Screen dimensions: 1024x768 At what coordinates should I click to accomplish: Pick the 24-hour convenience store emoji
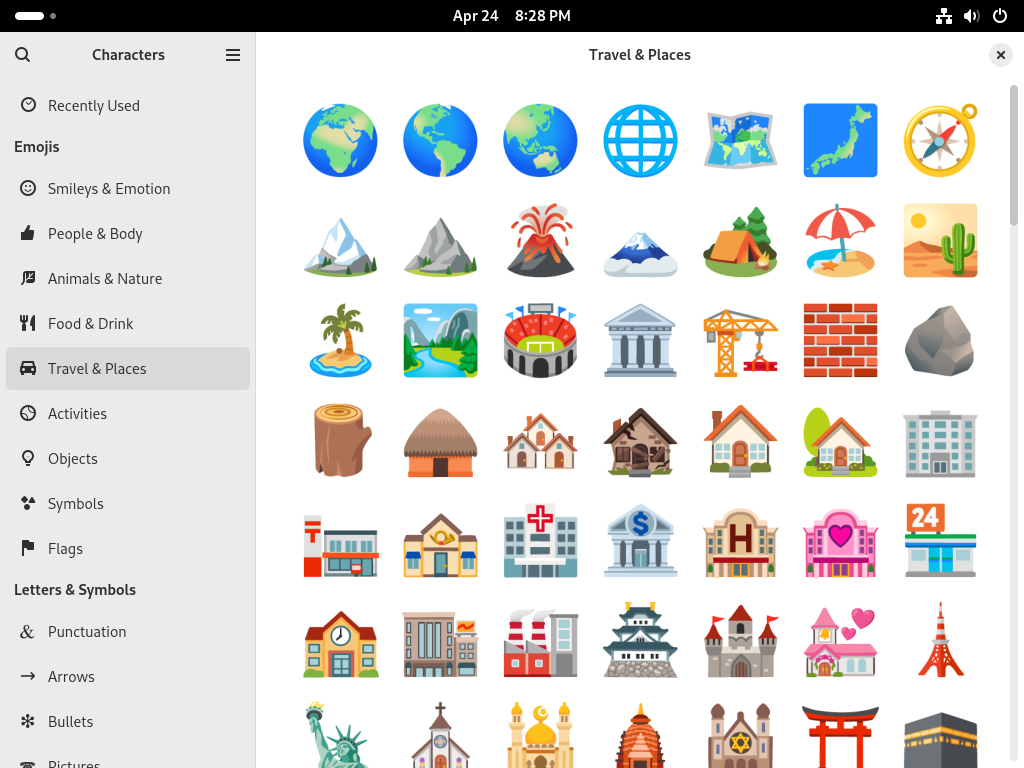(x=940, y=540)
